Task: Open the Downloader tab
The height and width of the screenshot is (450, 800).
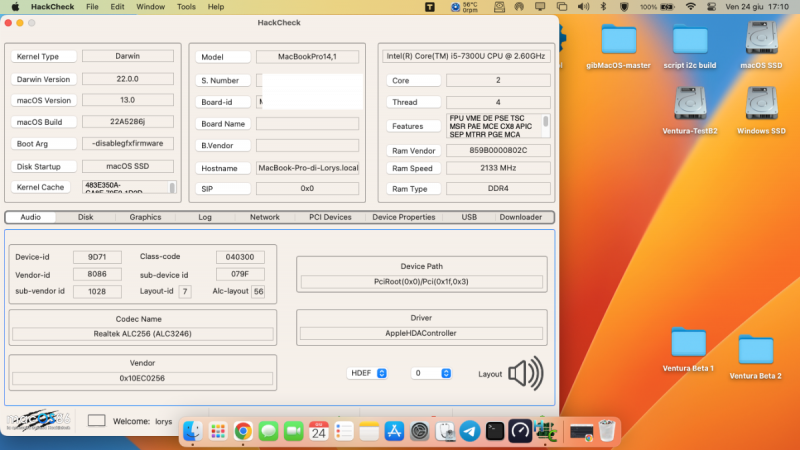Action: (520, 217)
